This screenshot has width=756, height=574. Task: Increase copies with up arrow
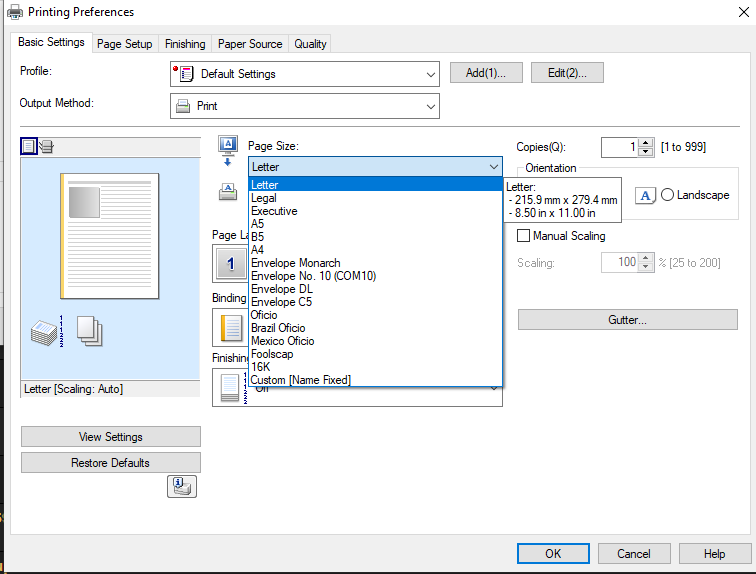[x=646, y=143]
